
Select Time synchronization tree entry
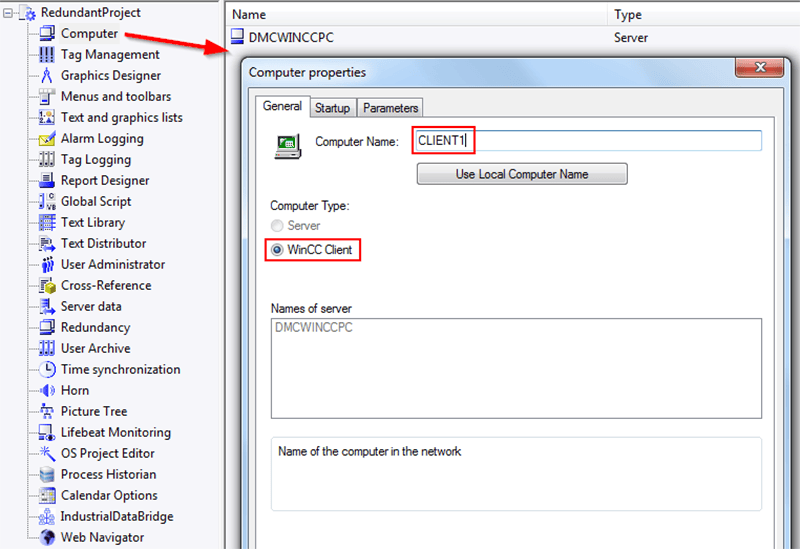(120, 369)
